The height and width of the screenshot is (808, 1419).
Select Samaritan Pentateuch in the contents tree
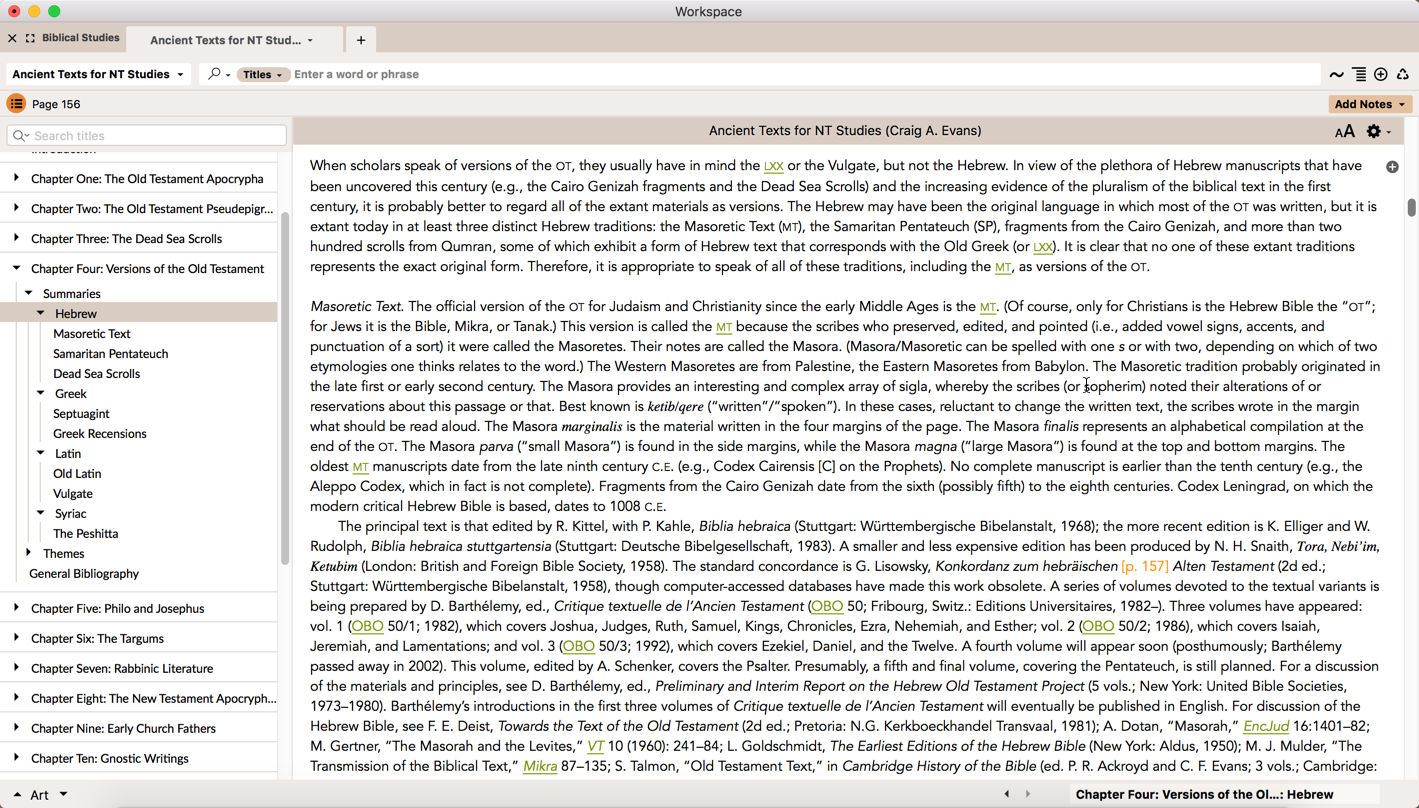110,354
